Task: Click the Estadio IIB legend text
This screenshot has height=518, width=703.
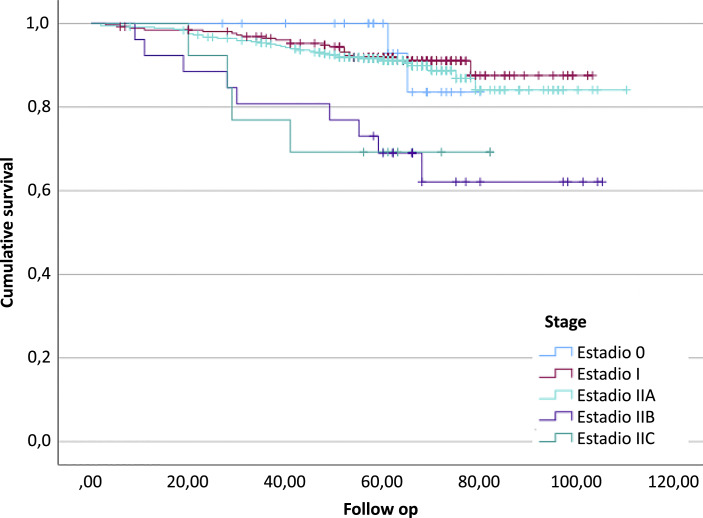Action: 614,416
